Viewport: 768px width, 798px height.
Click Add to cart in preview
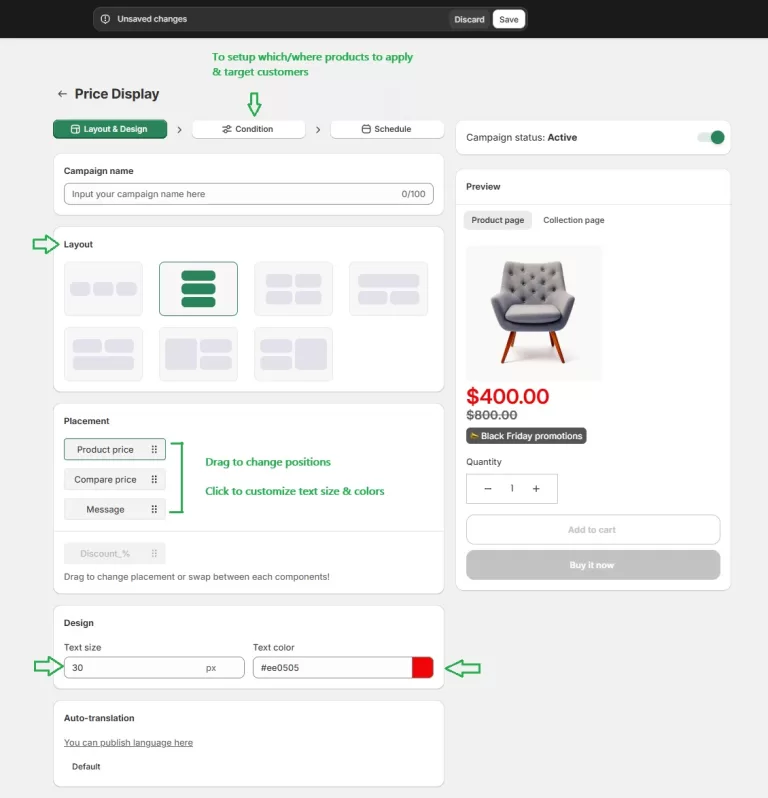pos(593,530)
